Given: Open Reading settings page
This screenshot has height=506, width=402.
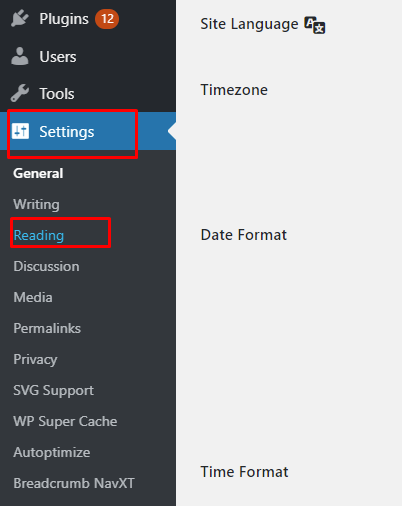Looking at the screenshot, I should click(39, 235).
